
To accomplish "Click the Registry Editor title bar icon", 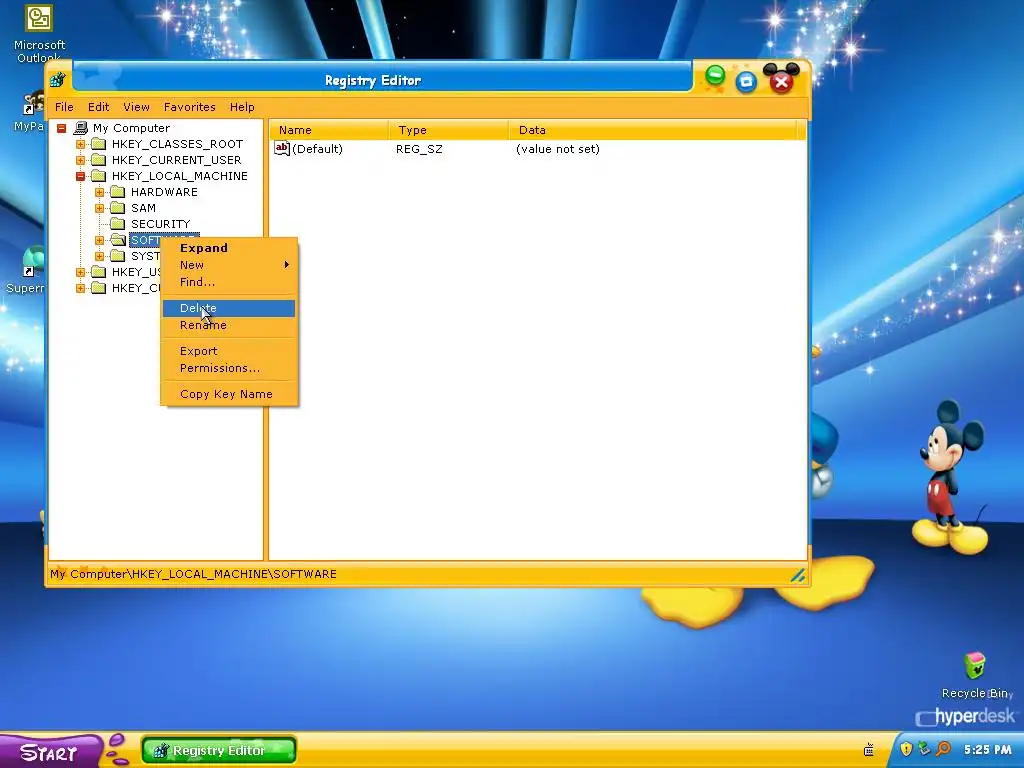I will (58, 80).
